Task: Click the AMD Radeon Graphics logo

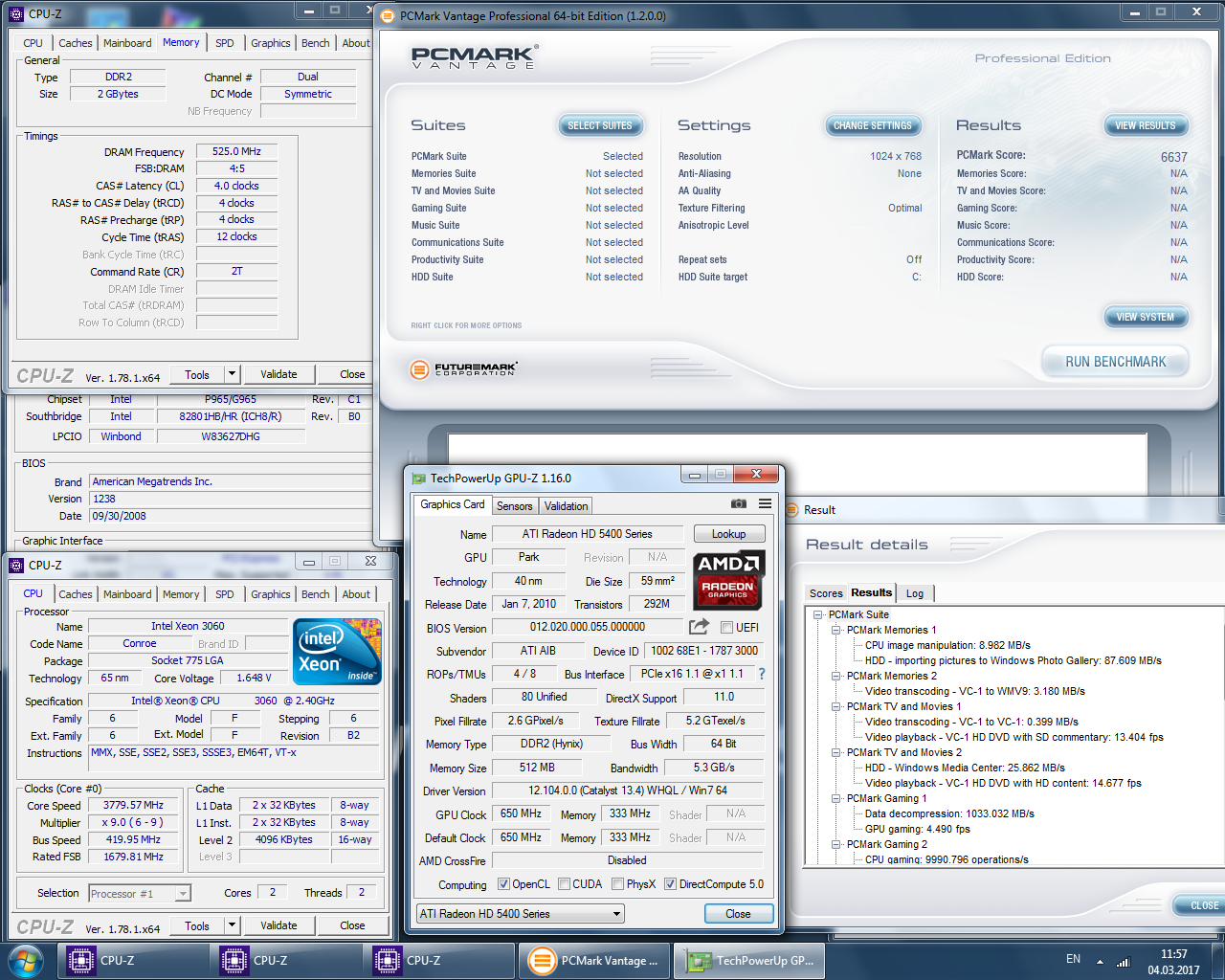Action: 727,581
